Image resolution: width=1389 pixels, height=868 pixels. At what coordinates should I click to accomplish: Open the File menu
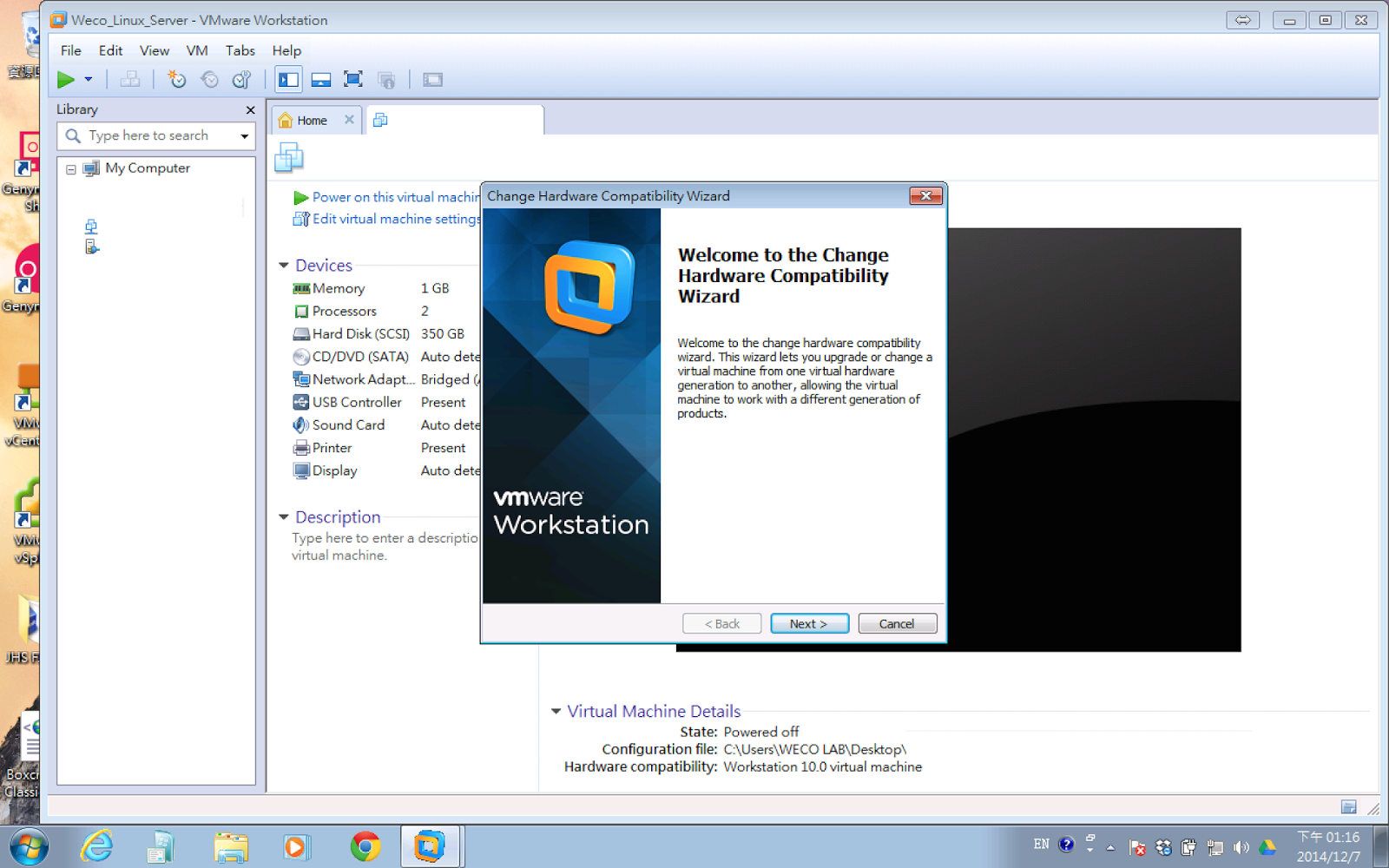click(x=71, y=50)
